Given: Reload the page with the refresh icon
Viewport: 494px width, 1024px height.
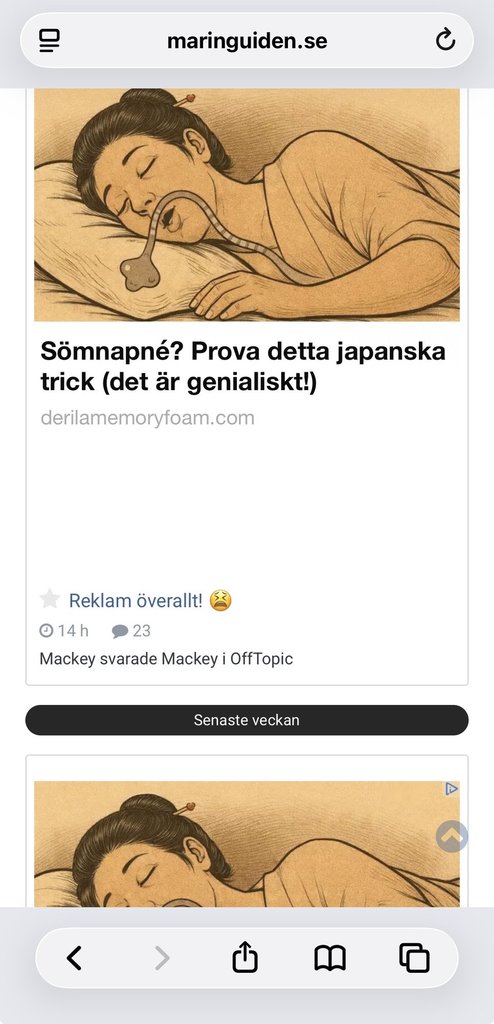Looking at the screenshot, I should (445, 41).
